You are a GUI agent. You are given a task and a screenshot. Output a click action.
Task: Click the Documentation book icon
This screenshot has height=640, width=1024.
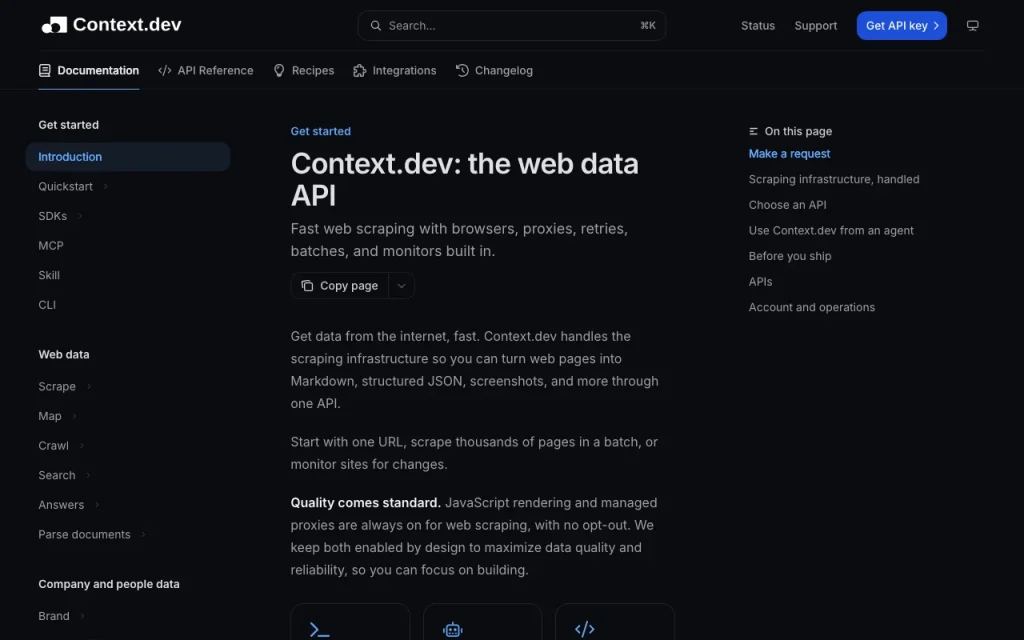(x=44, y=71)
